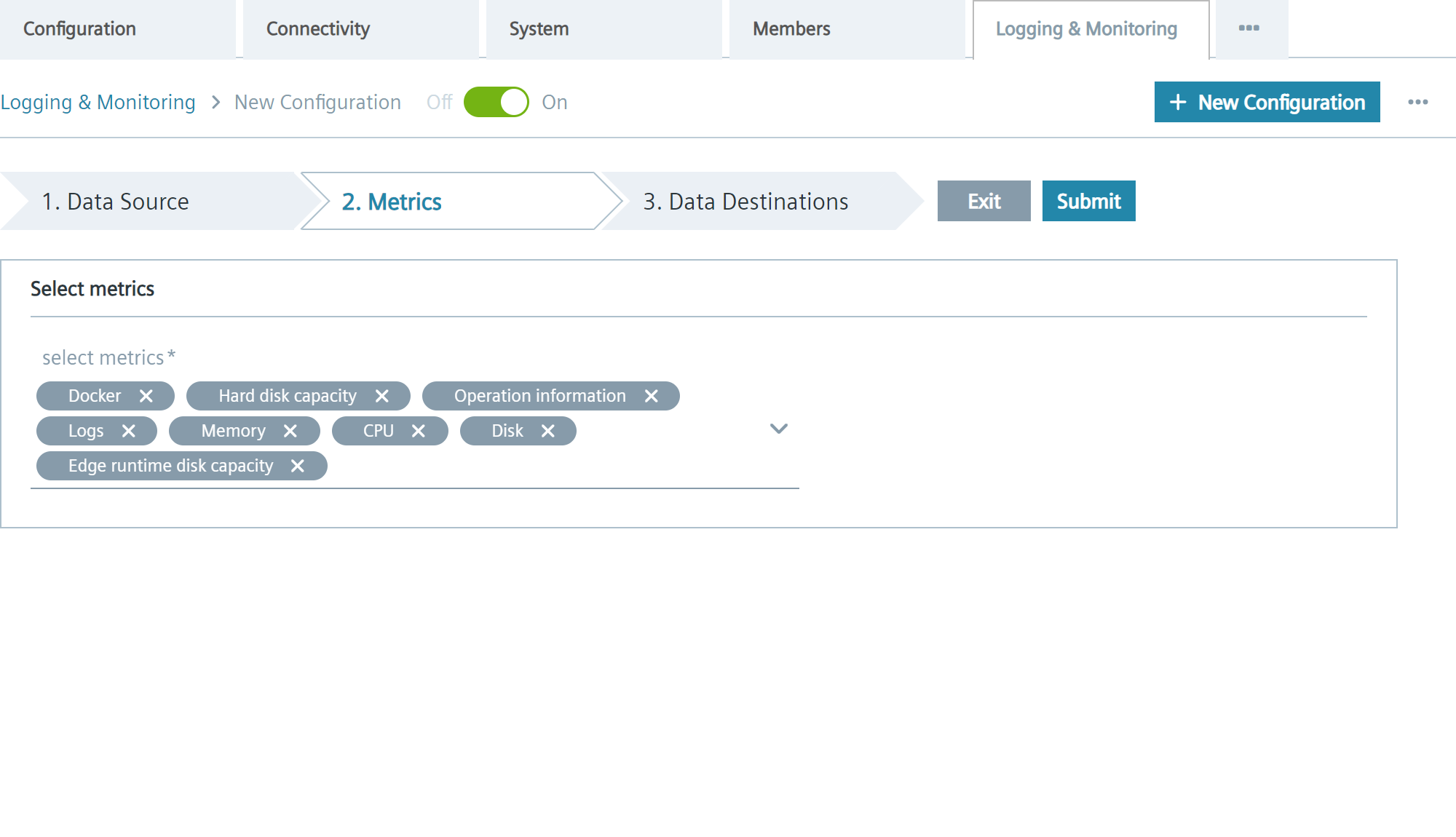Remove the Operation information metric

click(652, 396)
